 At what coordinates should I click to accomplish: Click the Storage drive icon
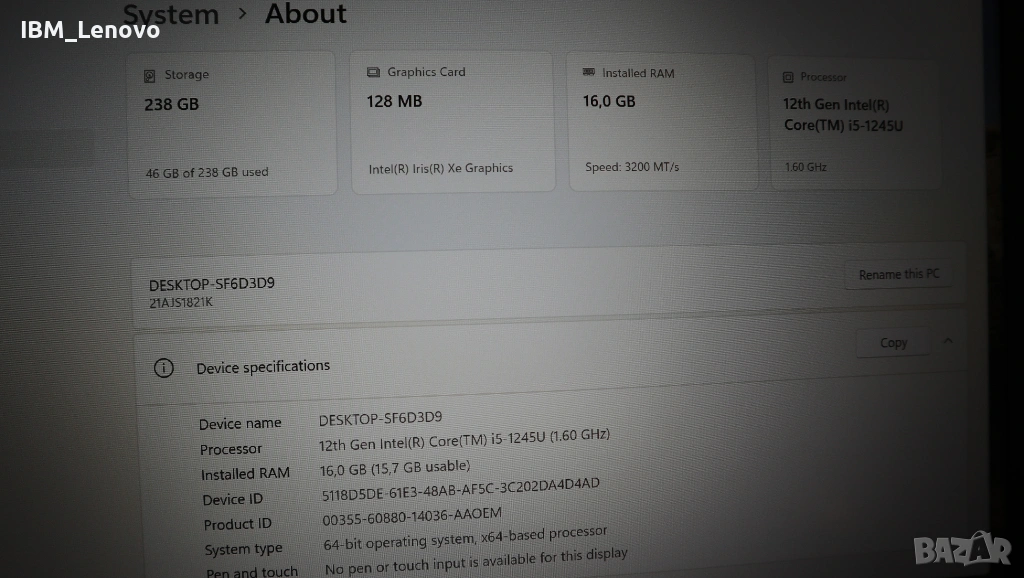(150, 75)
